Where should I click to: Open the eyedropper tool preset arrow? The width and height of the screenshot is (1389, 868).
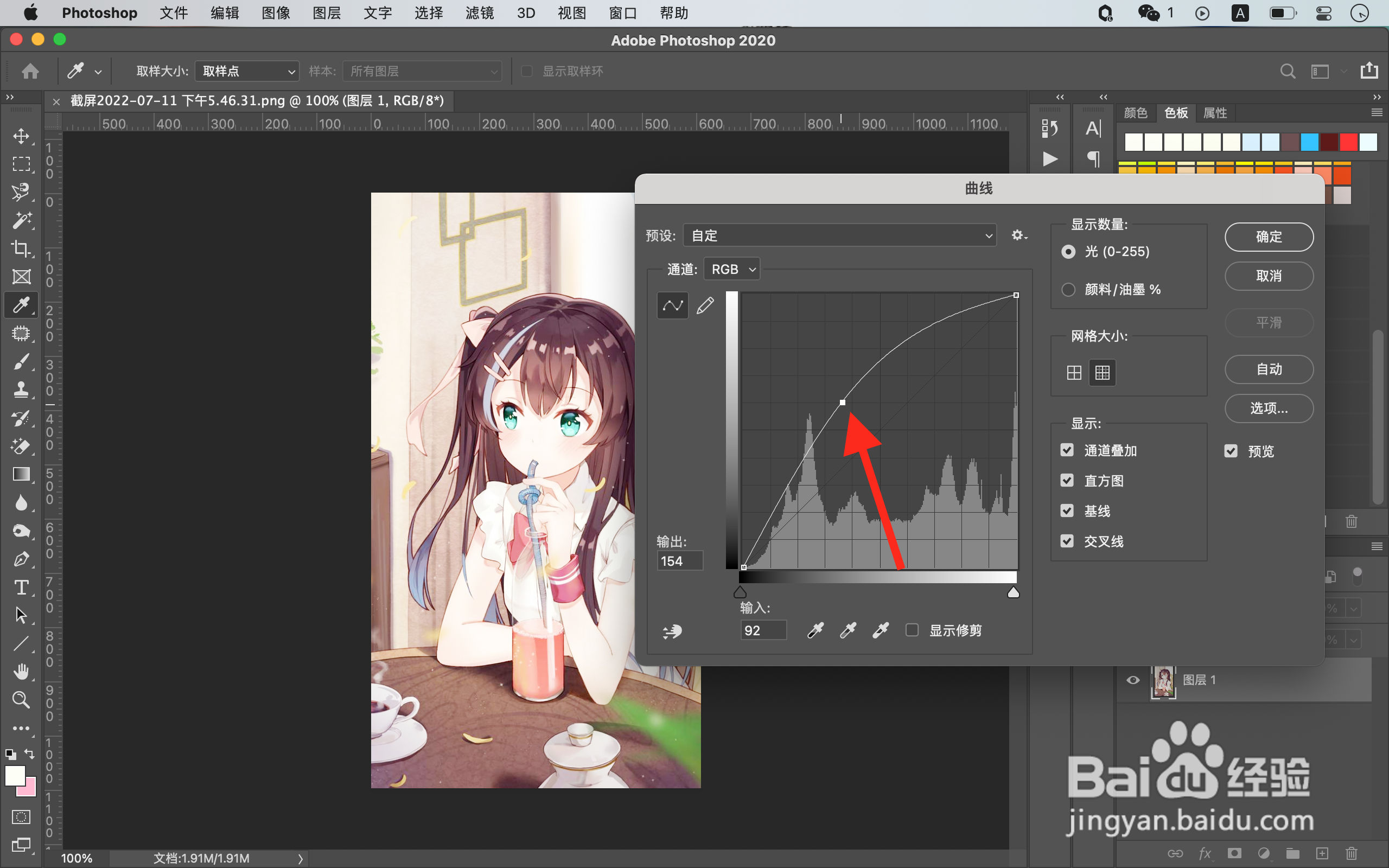tap(98, 72)
